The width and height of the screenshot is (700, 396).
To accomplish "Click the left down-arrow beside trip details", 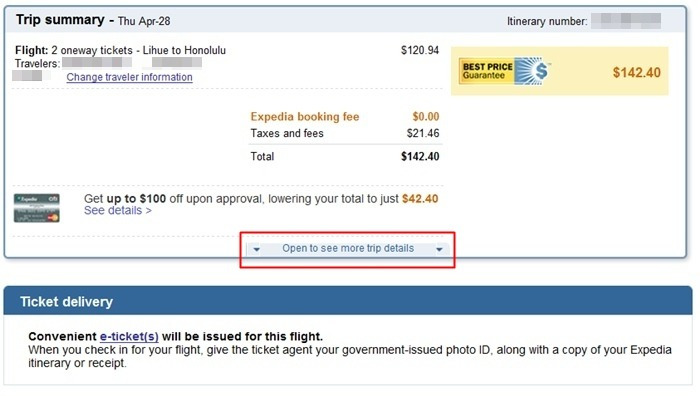I will click(x=256, y=249).
